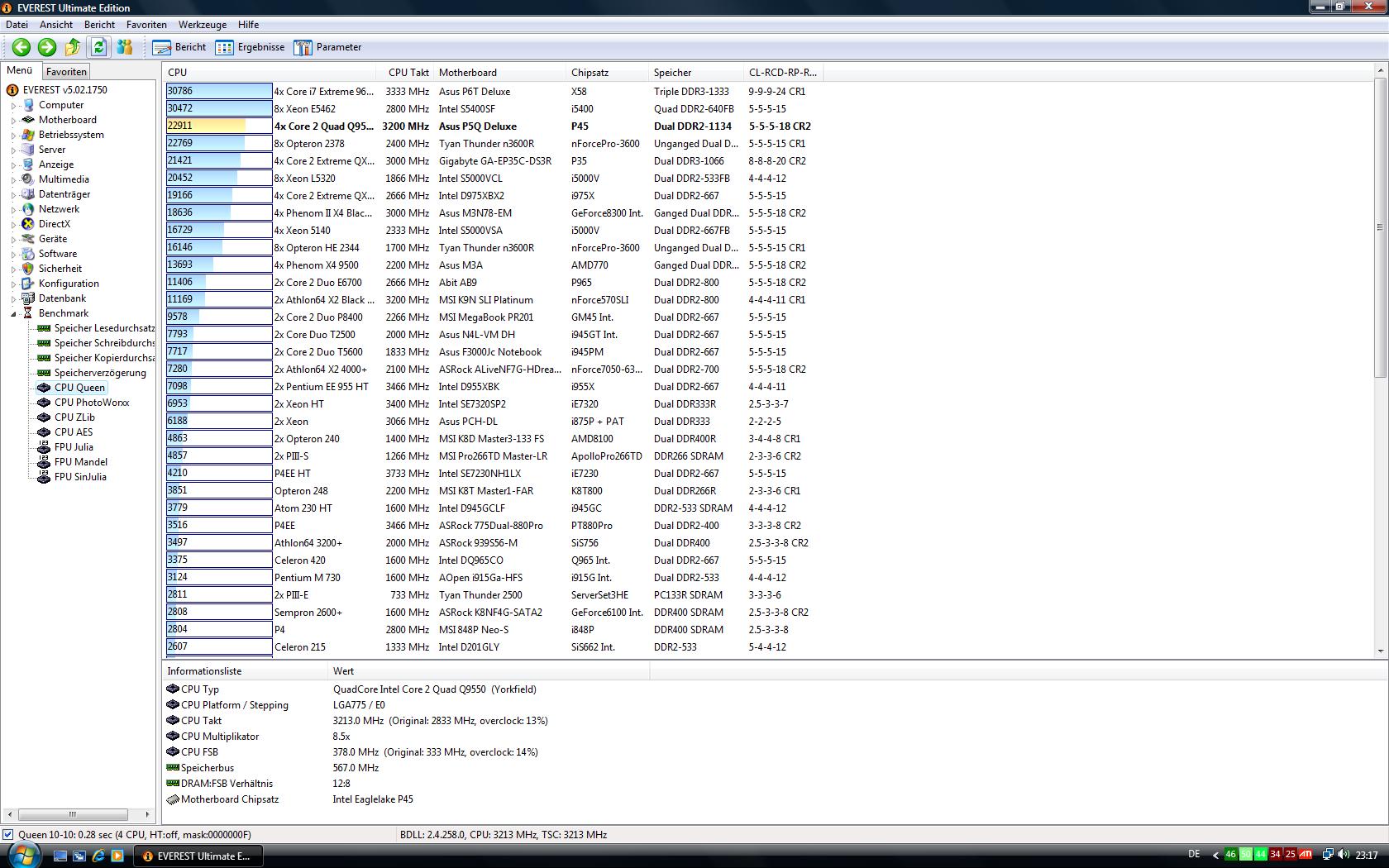This screenshot has height=868, width=1389.
Task: Select the FPU Julia benchmark item
Action: pos(73,447)
